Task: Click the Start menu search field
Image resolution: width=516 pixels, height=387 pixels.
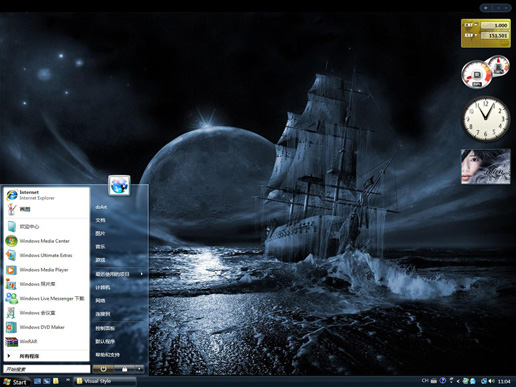Action: click(47, 369)
